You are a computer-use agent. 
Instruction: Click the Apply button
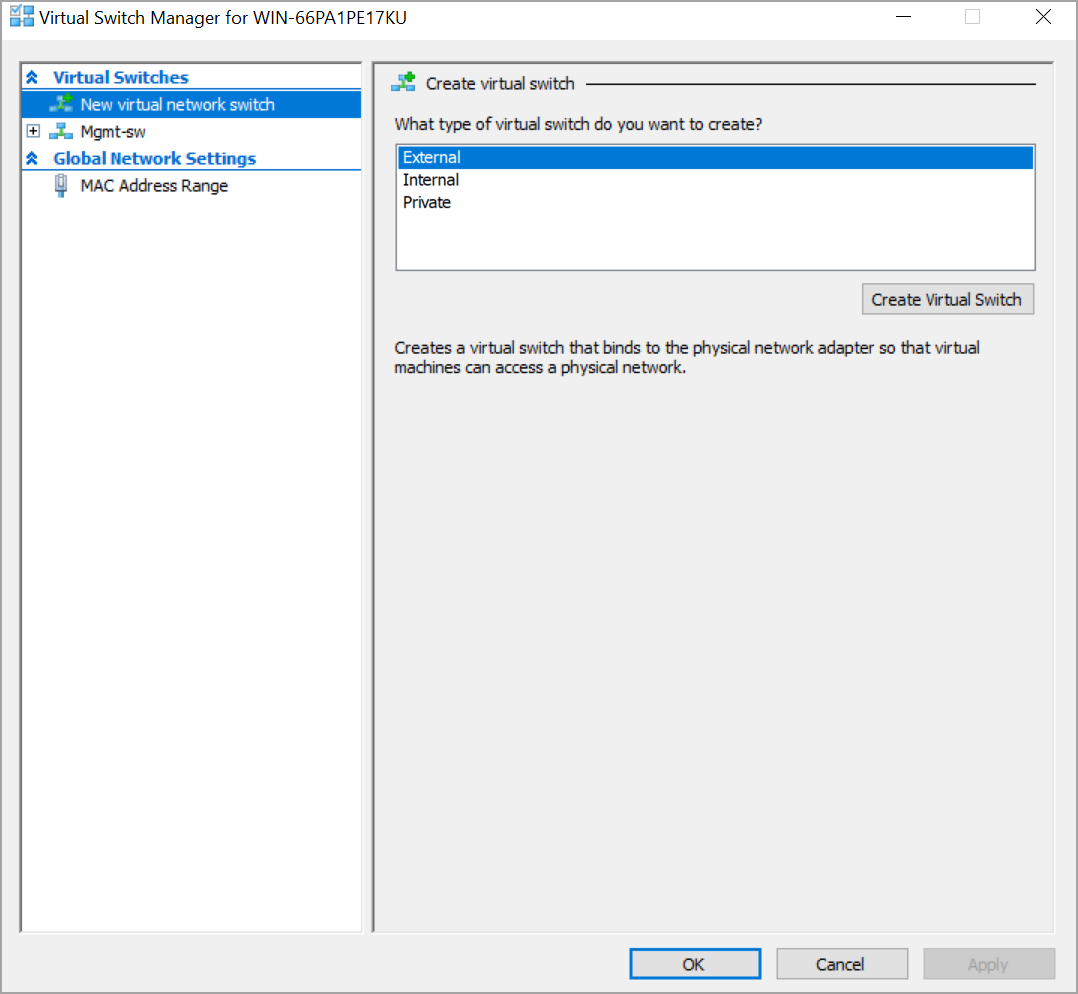pos(988,963)
